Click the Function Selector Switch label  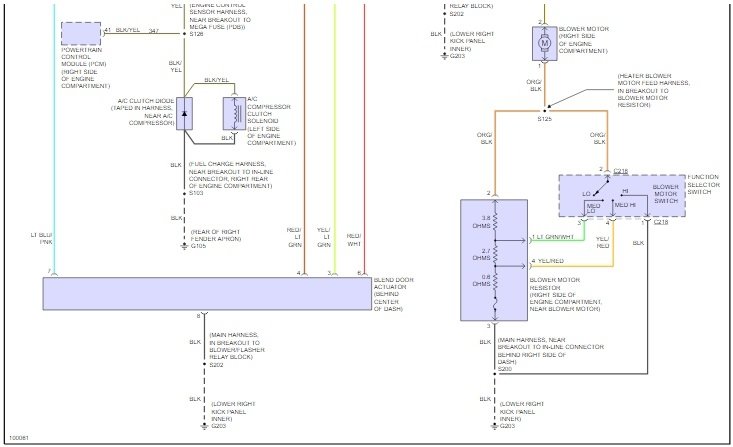pyautogui.click(x=703, y=184)
